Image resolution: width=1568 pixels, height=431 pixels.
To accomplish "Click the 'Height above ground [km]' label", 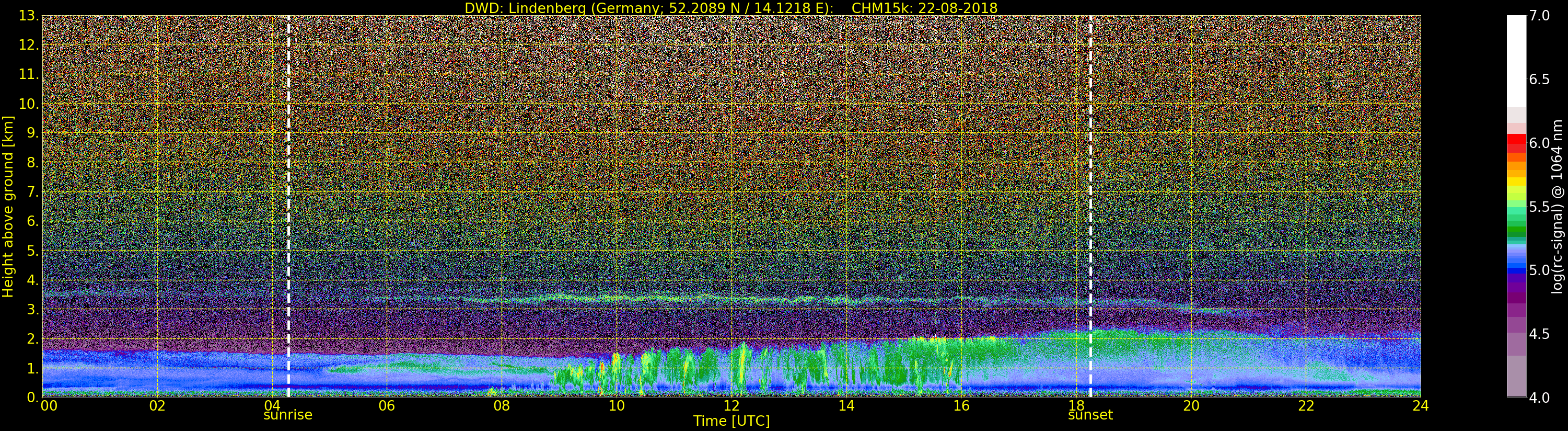I will click(x=8, y=207).
